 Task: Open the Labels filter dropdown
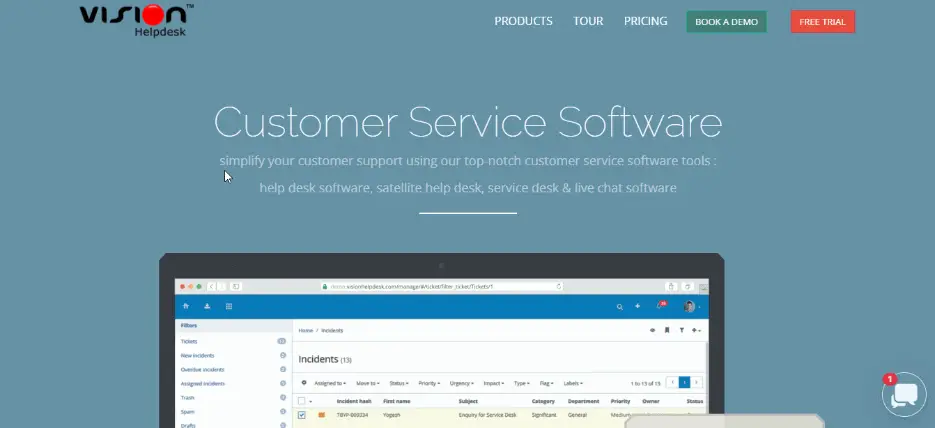(x=573, y=383)
